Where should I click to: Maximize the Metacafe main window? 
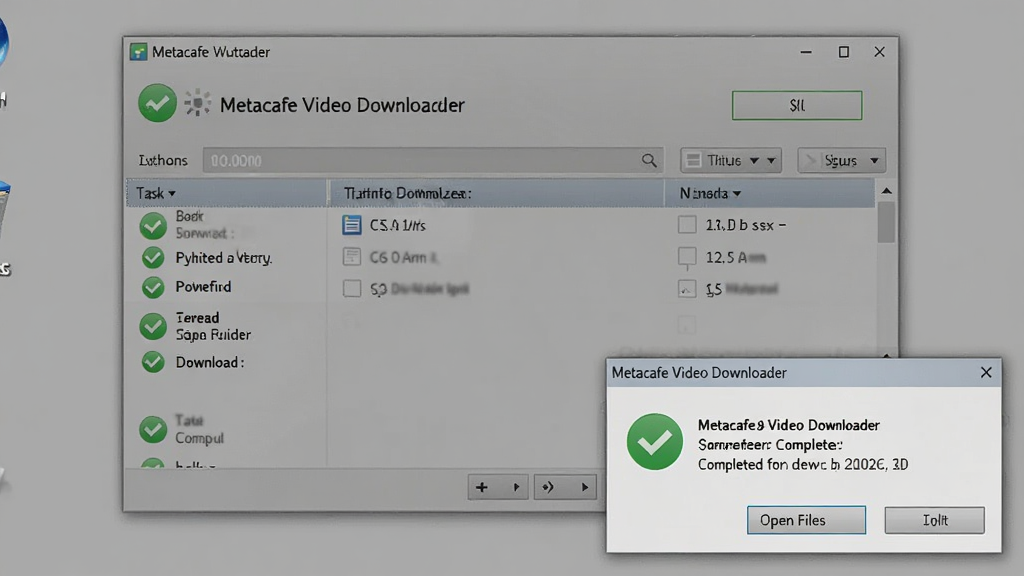coord(844,52)
